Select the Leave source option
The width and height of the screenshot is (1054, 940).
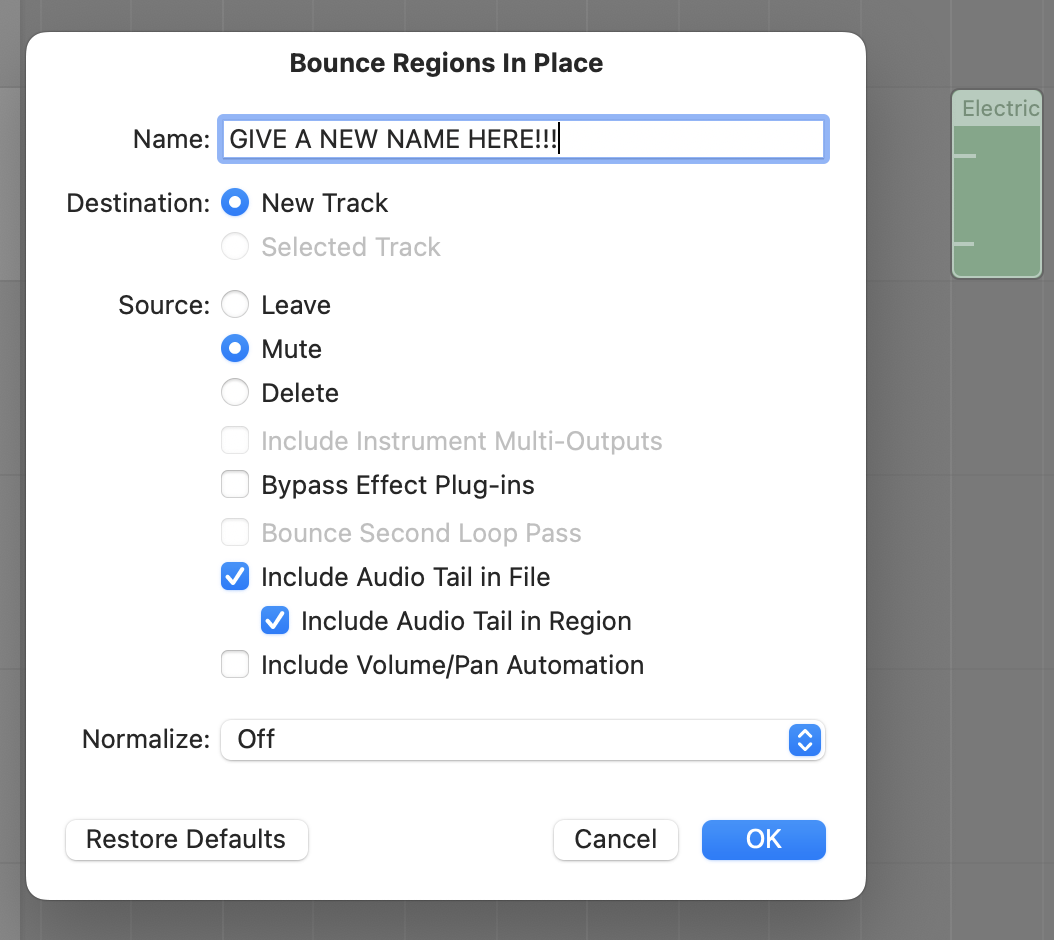235,305
